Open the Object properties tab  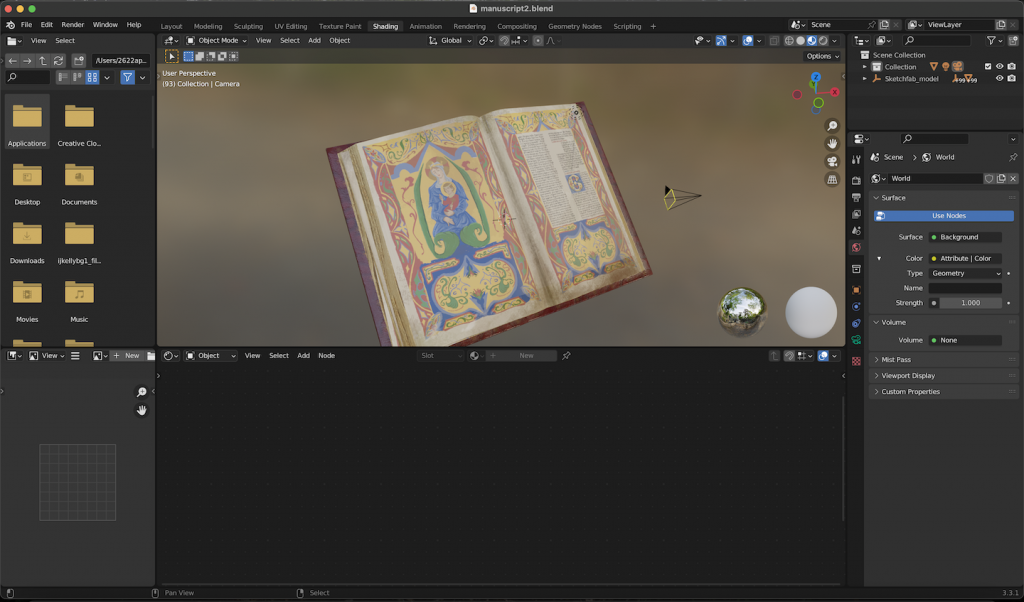856,290
